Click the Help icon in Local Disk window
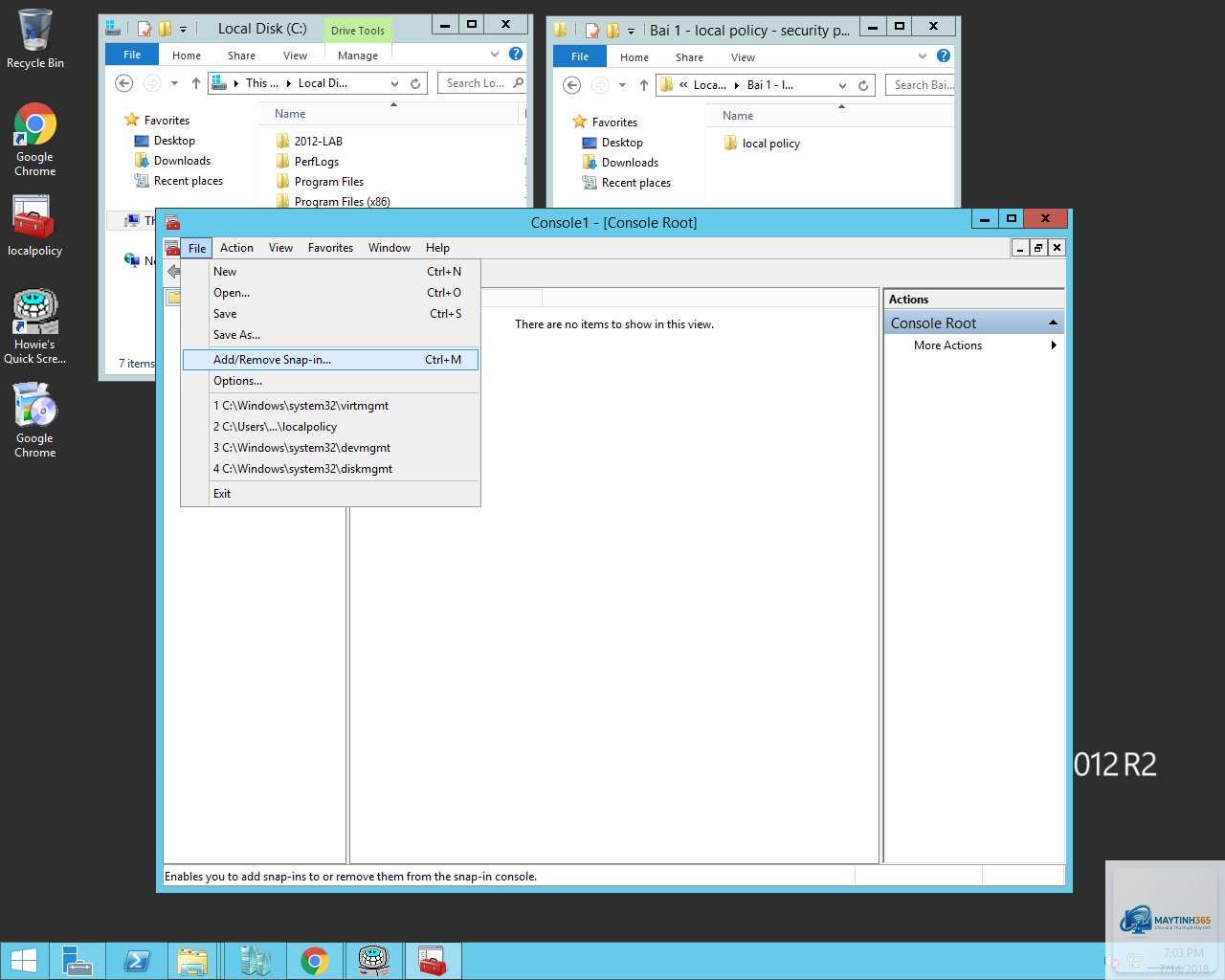The image size is (1225, 980). [516, 55]
